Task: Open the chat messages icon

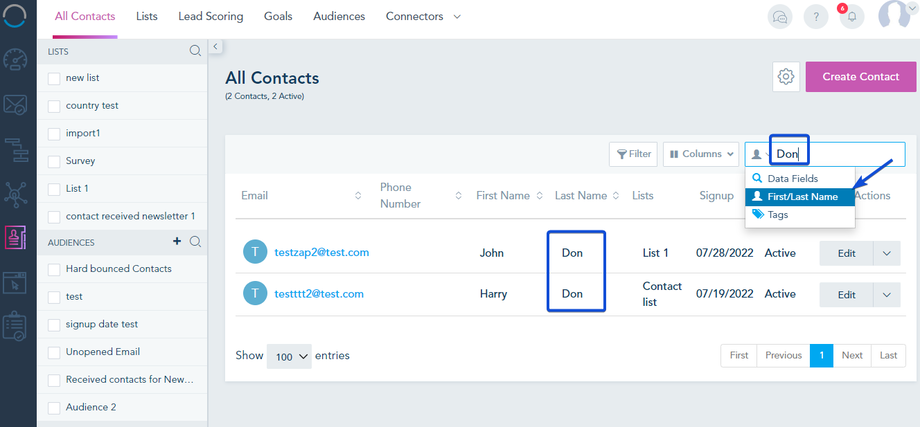Action: (x=780, y=17)
